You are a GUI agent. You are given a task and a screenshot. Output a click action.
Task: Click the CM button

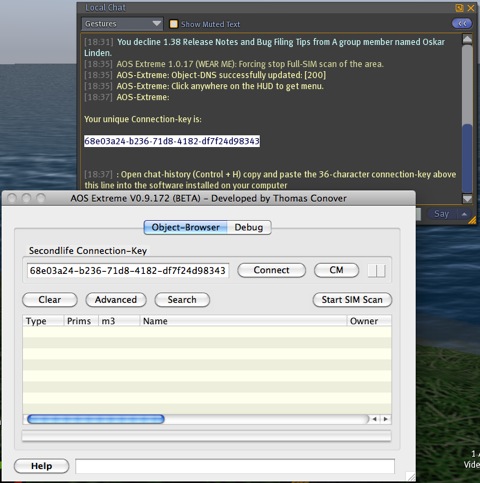336,270
